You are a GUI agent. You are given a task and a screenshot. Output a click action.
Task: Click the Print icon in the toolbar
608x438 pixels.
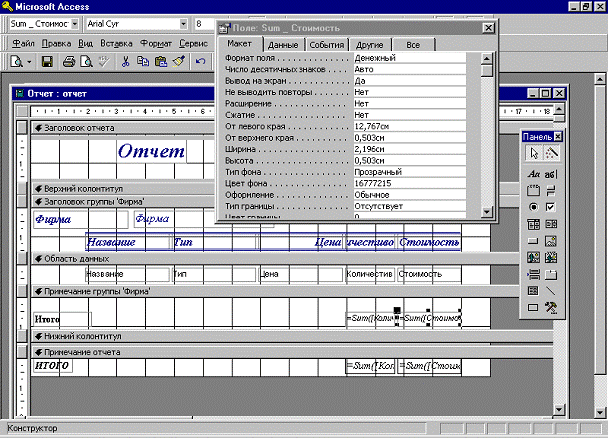pos(70,62)
